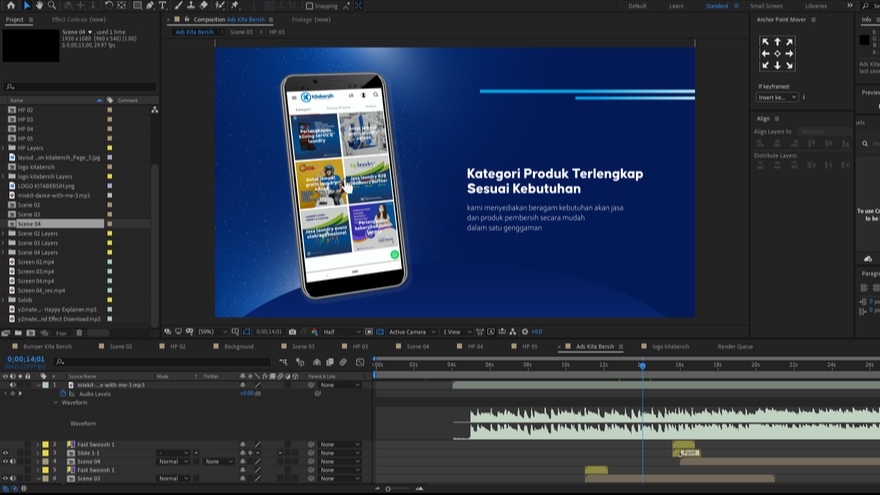Image resolution: width=880 pixels, height=495 pixels.
Task: Open the Render Queue tab
Action: point(735,346)
